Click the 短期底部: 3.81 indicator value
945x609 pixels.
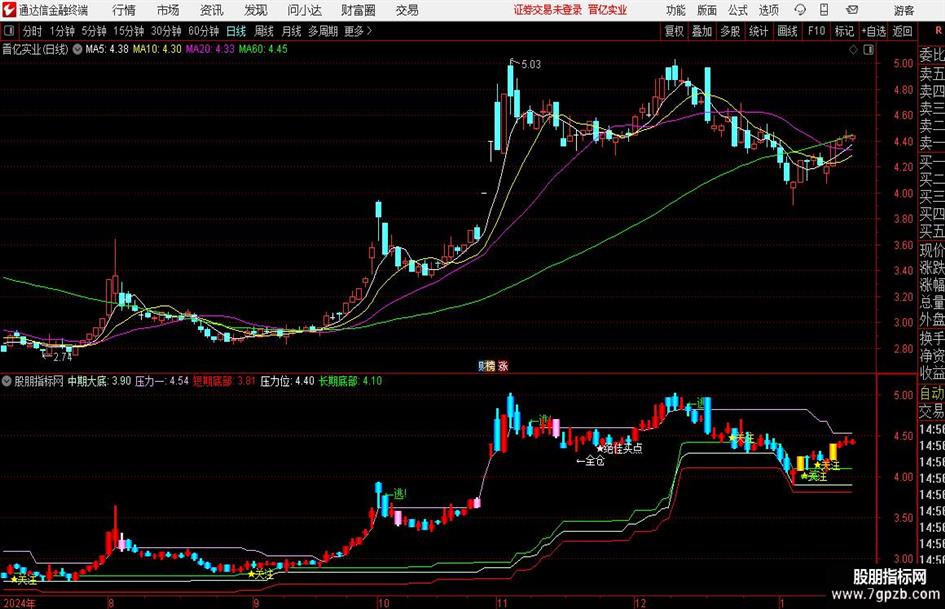pos(225,381)
